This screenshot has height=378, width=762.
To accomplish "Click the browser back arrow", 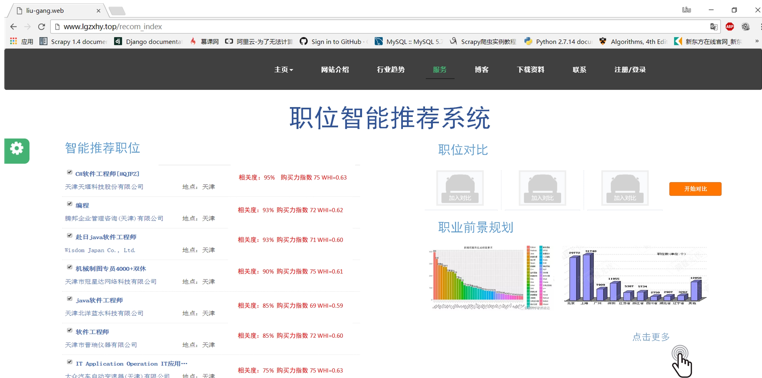I will [x=13, y=27].
